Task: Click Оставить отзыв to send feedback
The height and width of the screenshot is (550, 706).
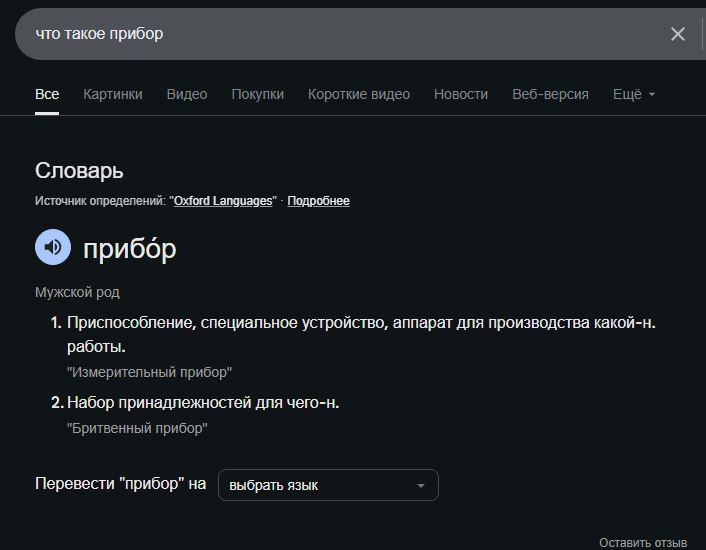Action: [x=643, y=542]
